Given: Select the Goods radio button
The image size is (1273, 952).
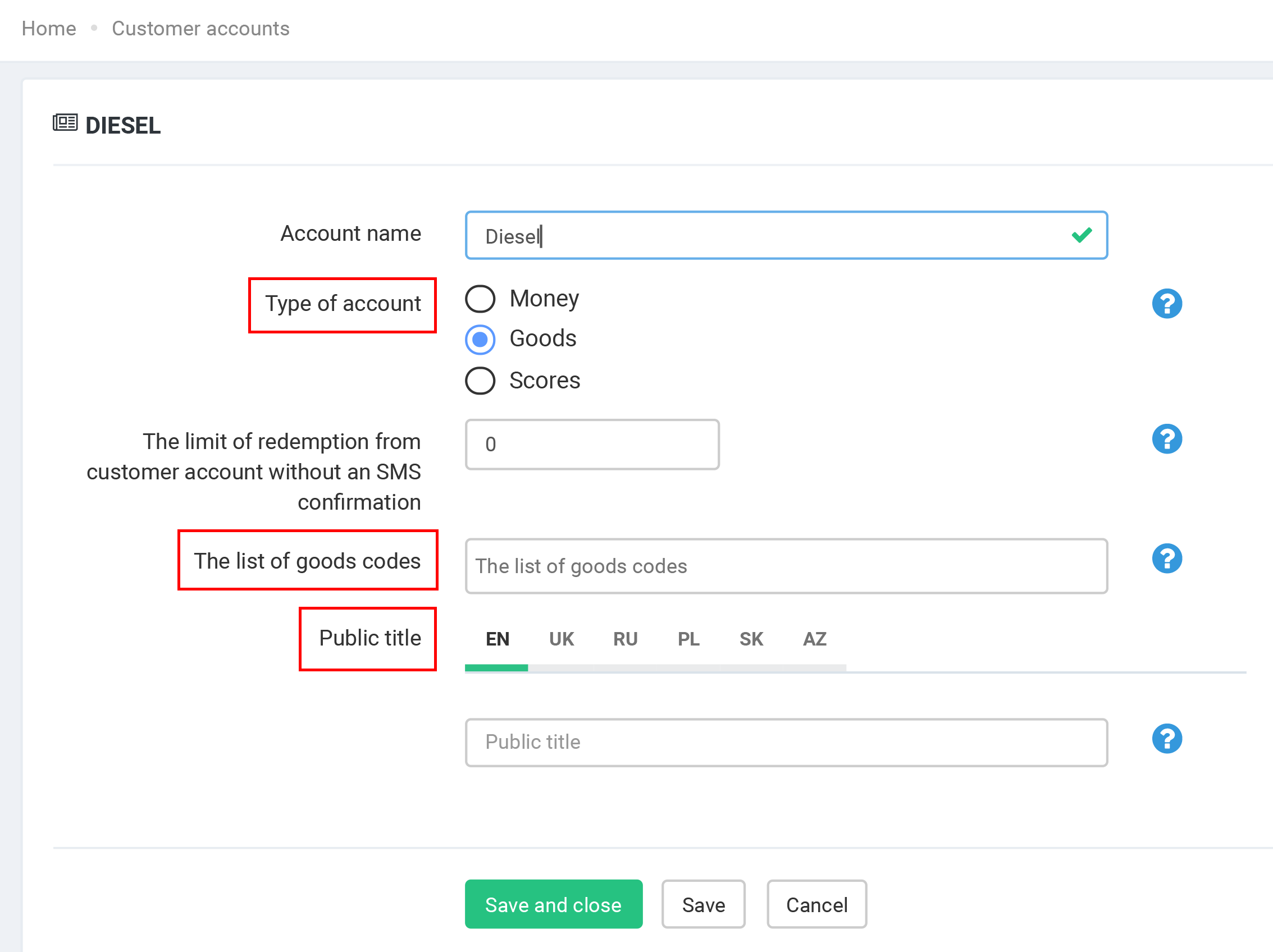Looking at the screenshot, I should pyautogui.click(x=480, y=340).
